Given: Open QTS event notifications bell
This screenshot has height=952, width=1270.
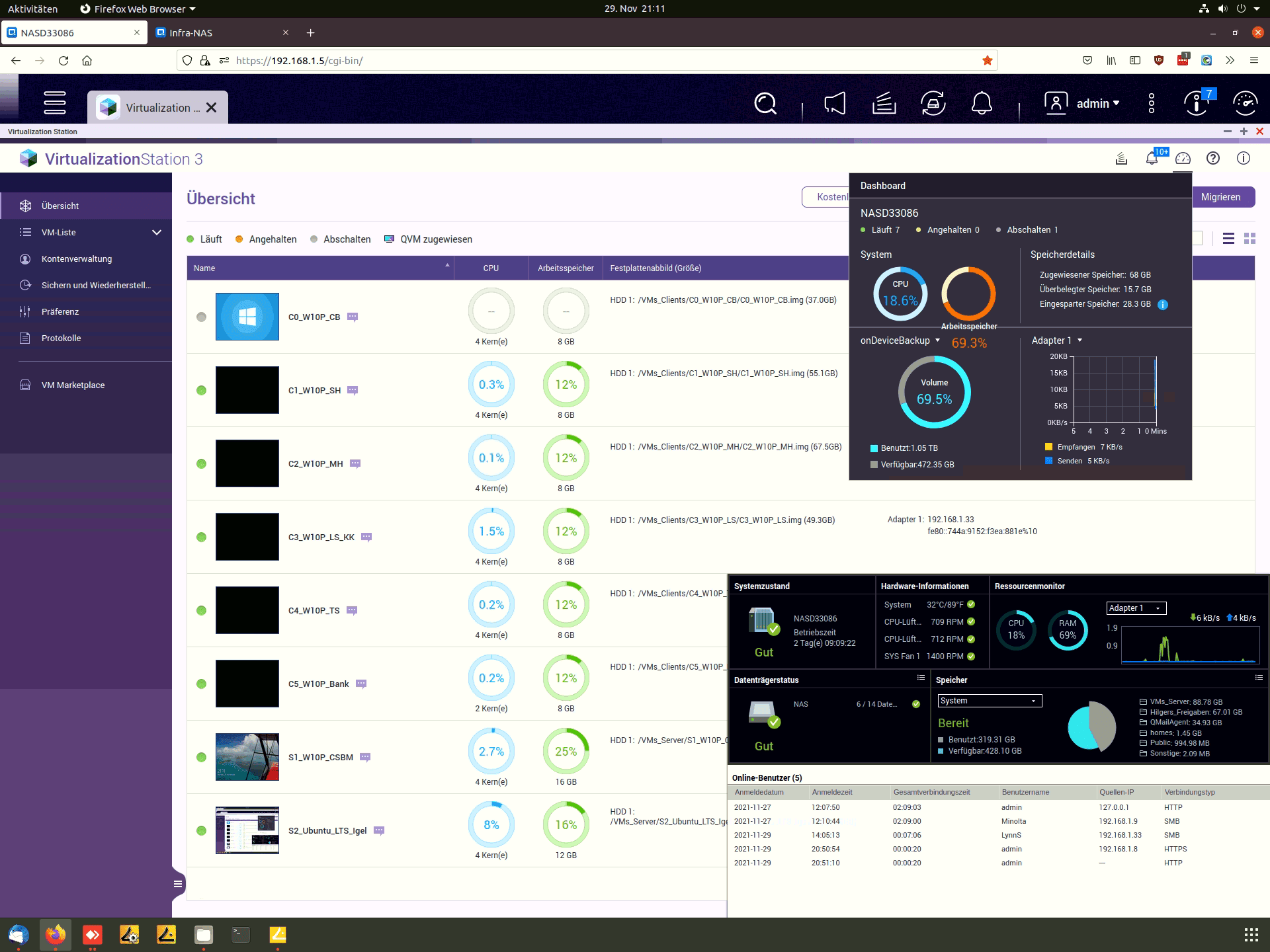Looking at the screenshot, I should (x=982, y=104).
